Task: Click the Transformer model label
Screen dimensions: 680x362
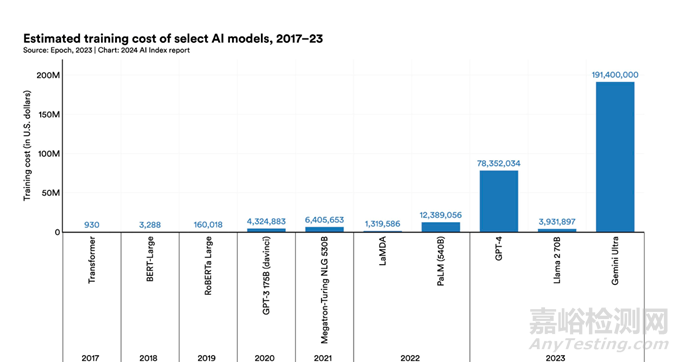Action: point(92,260)
